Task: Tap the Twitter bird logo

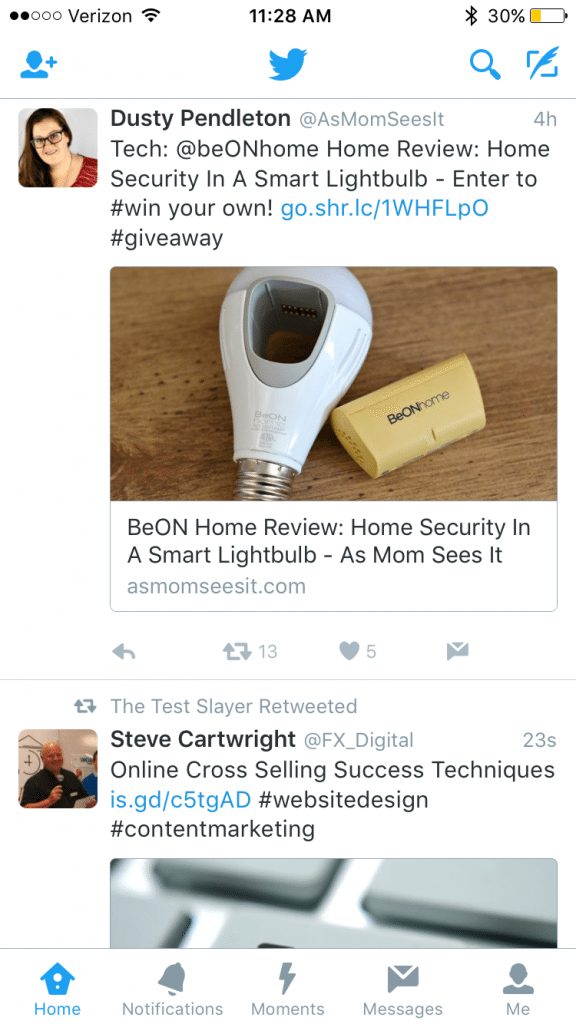Action: click(287, 64)
